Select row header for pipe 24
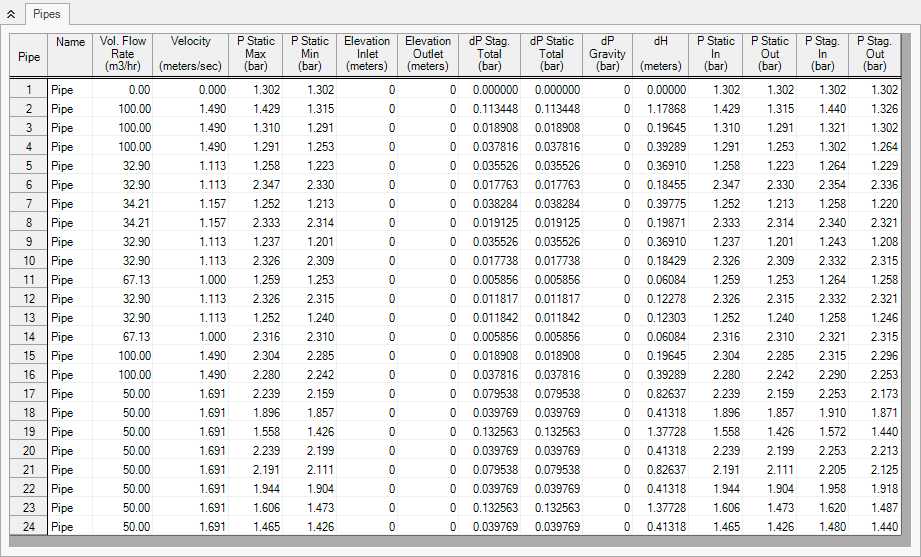Screen dimensions: 921x557 [x=29, y=527]
